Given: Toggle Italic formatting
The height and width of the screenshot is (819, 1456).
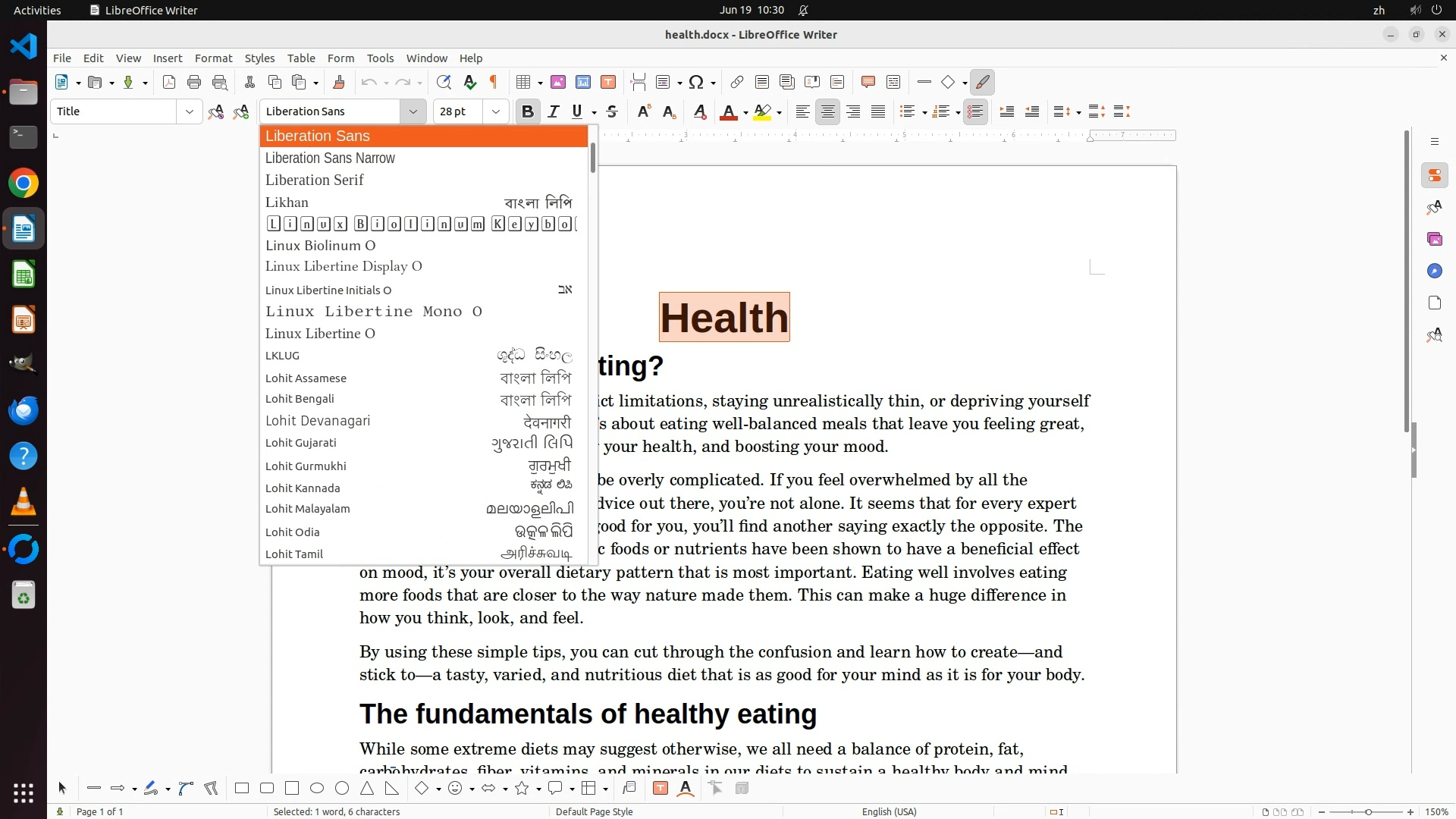Looking at the screenshot, I should click(x=553, y=112).
